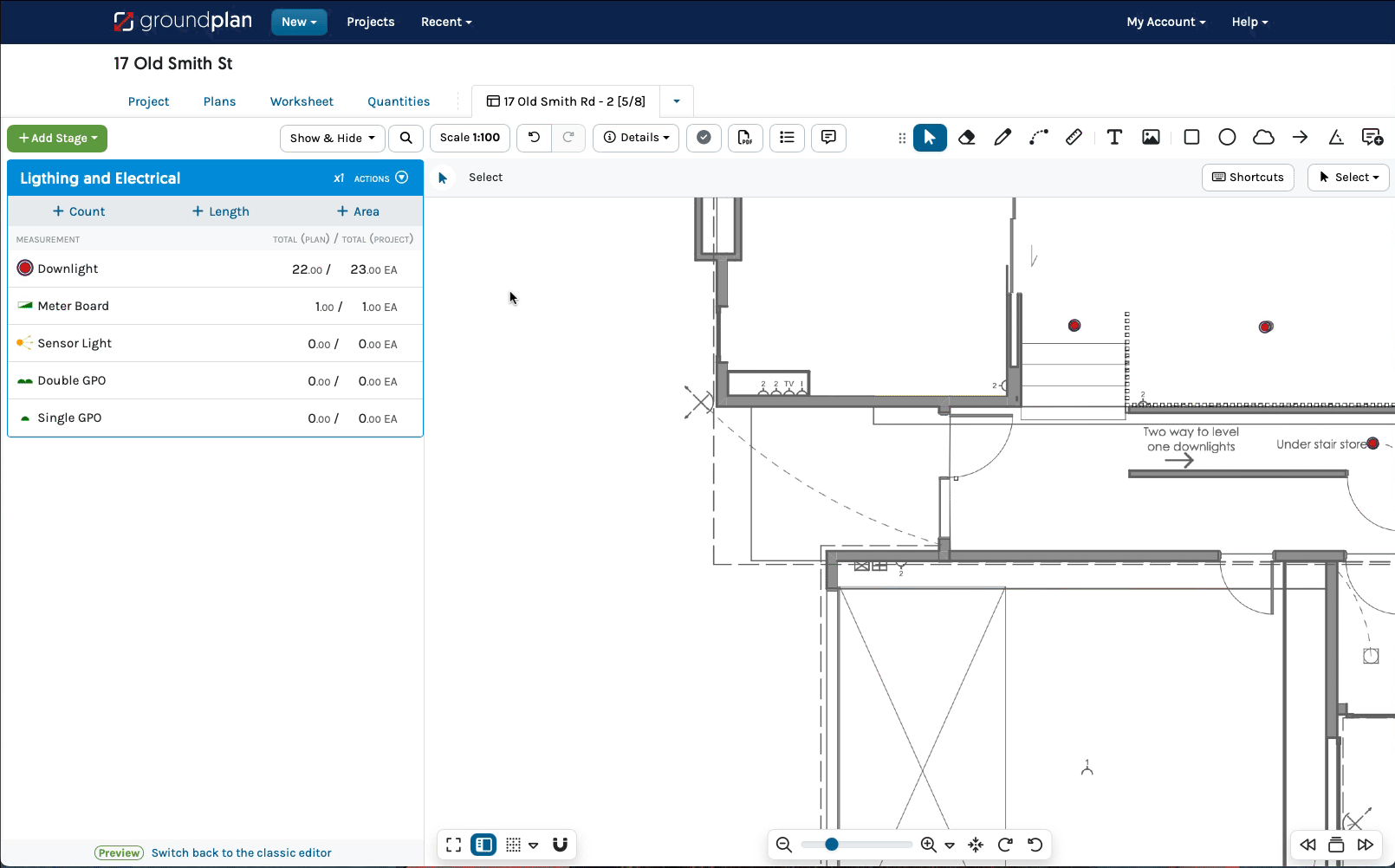Switch to the Project tab
1395x868 pixels.
point(148,101)
